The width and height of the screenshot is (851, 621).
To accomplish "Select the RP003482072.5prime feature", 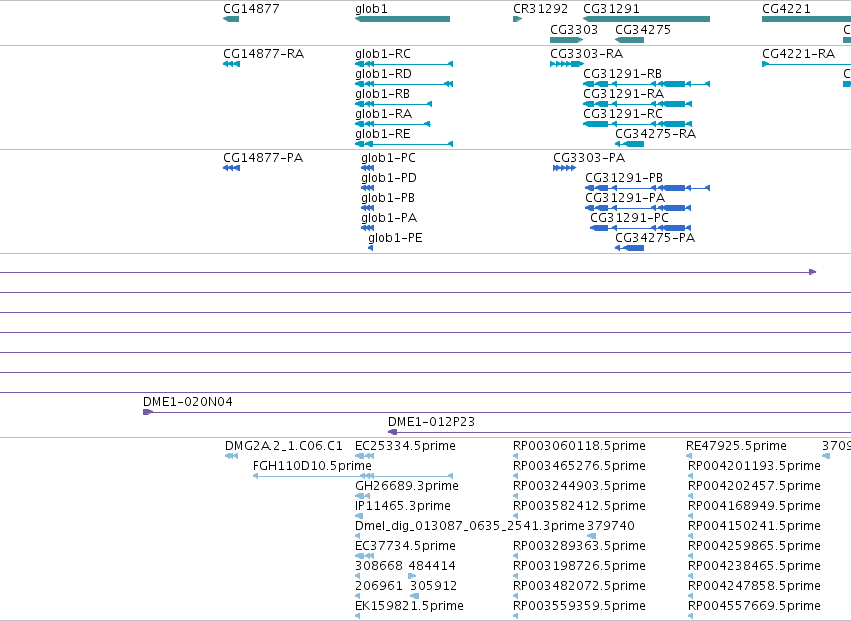I will [516, 595].
